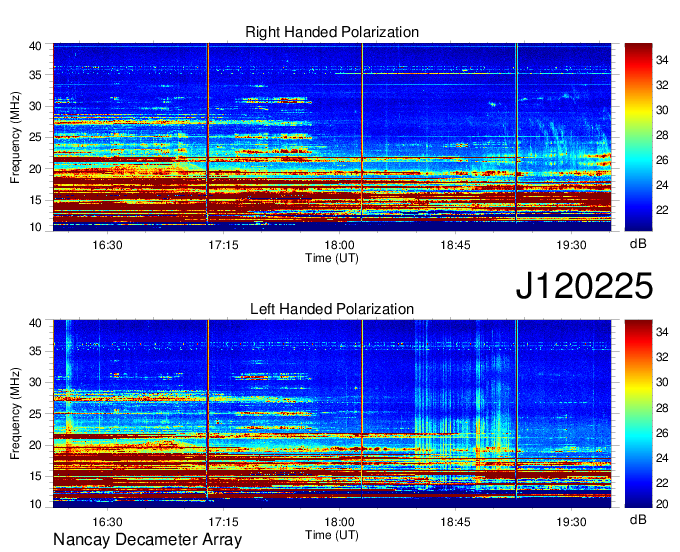Click the 18:45 time tick of the top plot
This screenshot has width=680, height=552.
pyautogui.click(x=455, y=245)
